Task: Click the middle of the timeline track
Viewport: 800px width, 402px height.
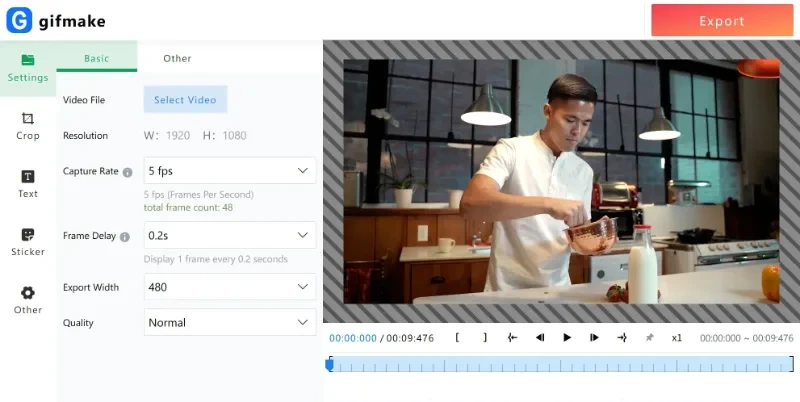Action: tap(560, 364)
